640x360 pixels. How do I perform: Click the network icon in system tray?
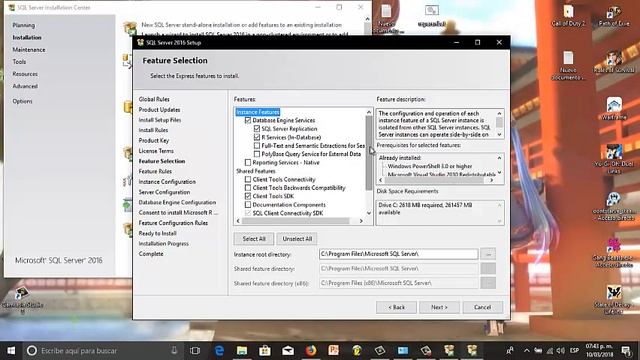coord(550,351)
